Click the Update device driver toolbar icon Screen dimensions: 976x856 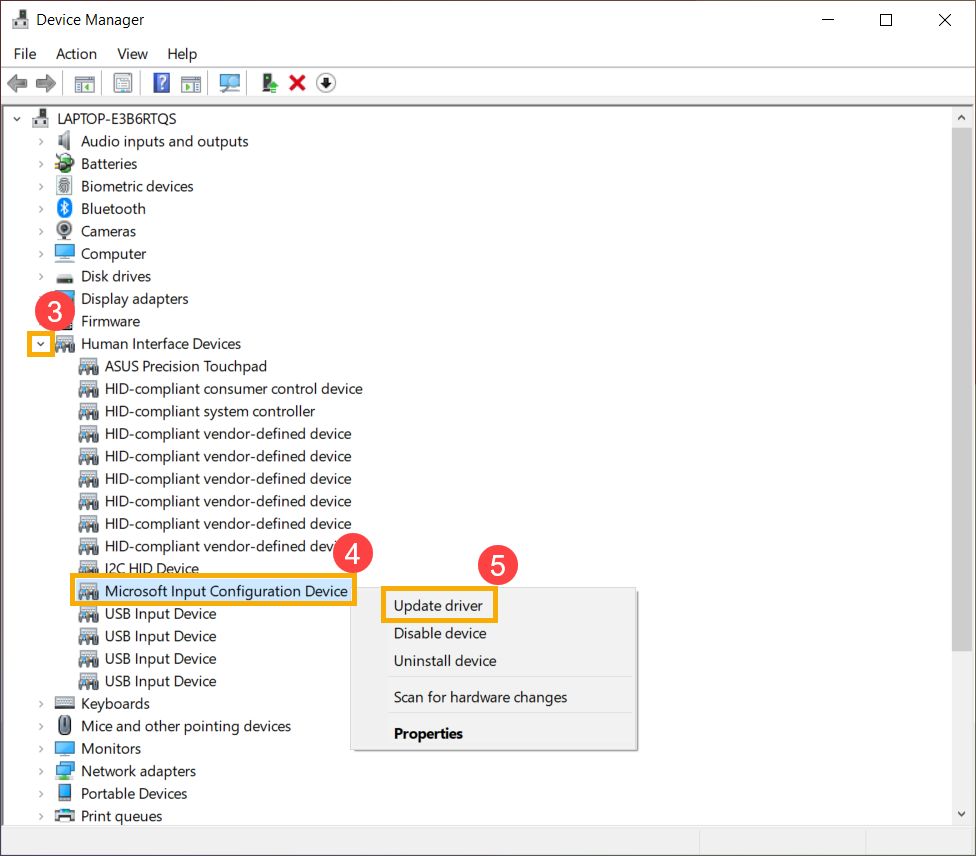(x=269, y=83)
